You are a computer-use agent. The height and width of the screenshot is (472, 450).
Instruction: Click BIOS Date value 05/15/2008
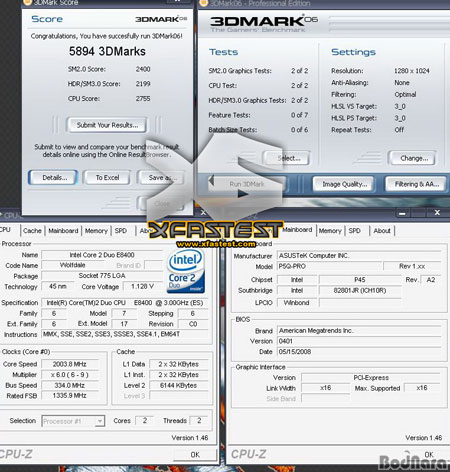[x=359, y=352]
